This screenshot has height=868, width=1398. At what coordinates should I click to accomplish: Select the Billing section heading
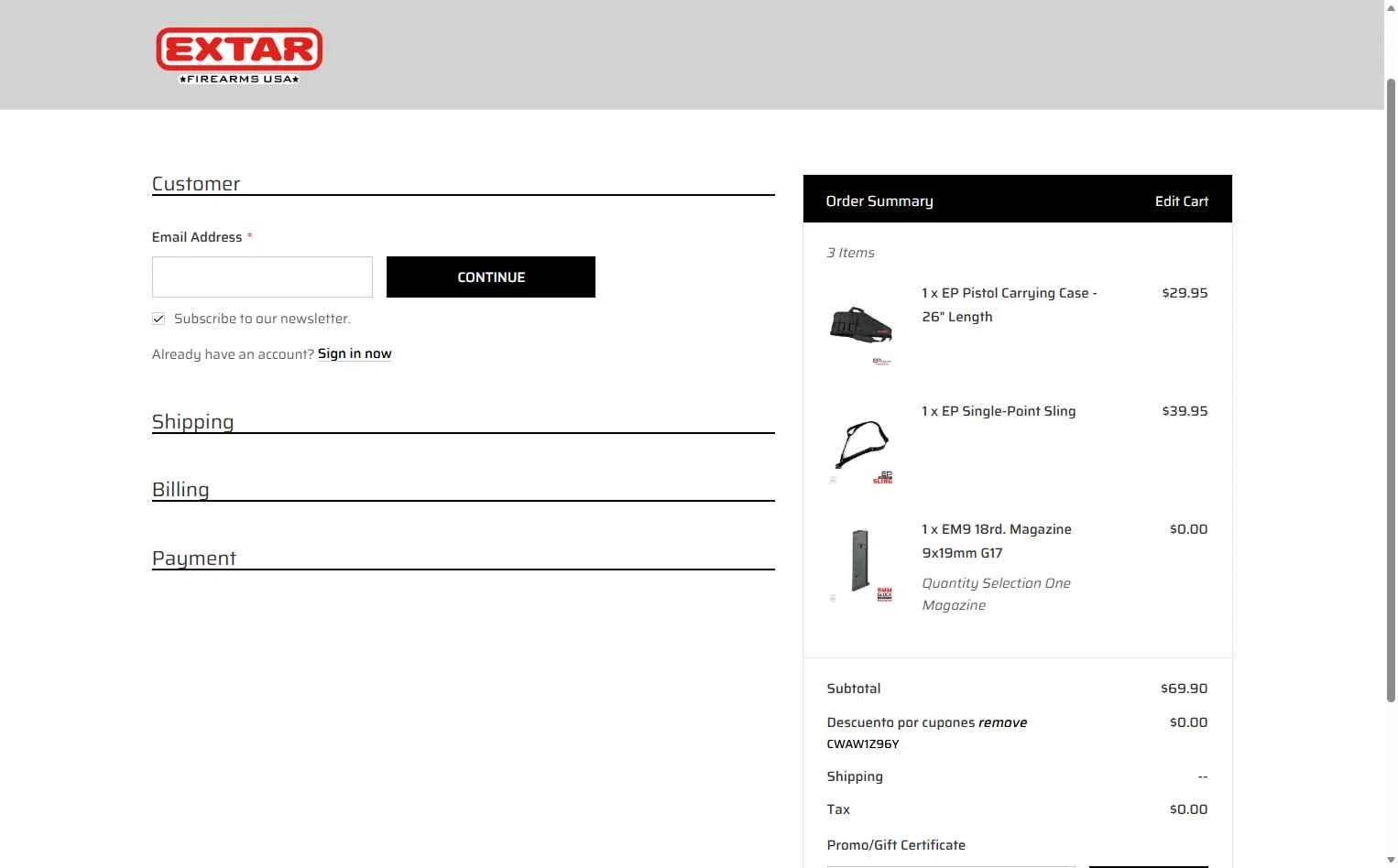(x=180, y=489)
